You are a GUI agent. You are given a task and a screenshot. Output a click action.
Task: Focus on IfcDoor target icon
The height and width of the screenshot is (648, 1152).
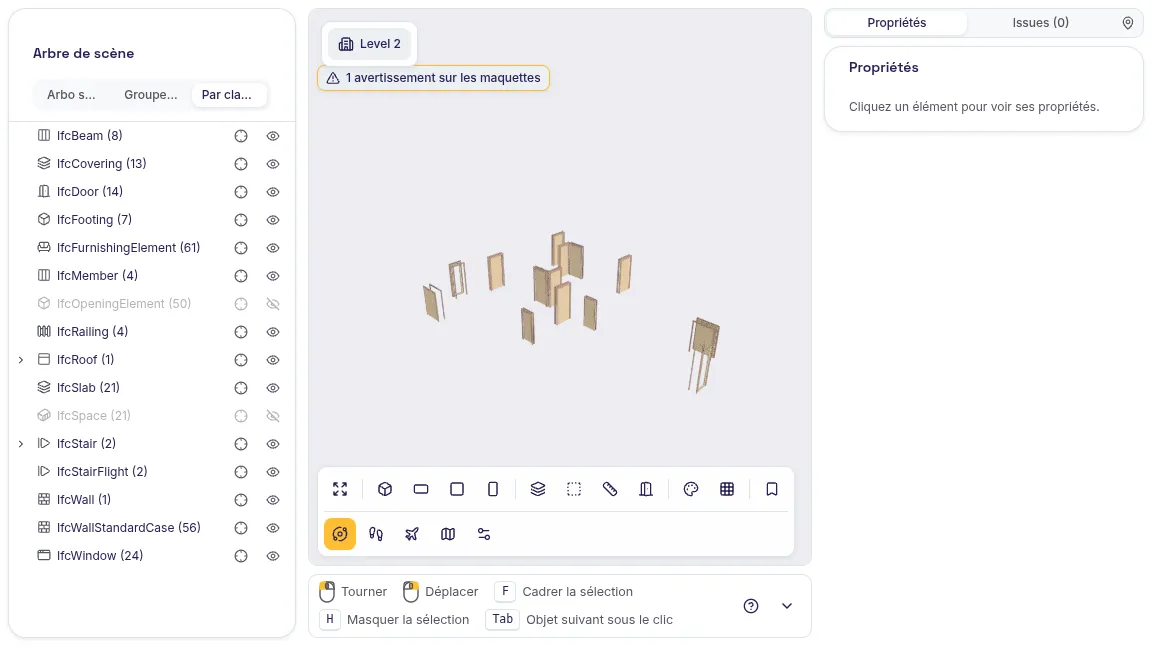click(241, 192)
